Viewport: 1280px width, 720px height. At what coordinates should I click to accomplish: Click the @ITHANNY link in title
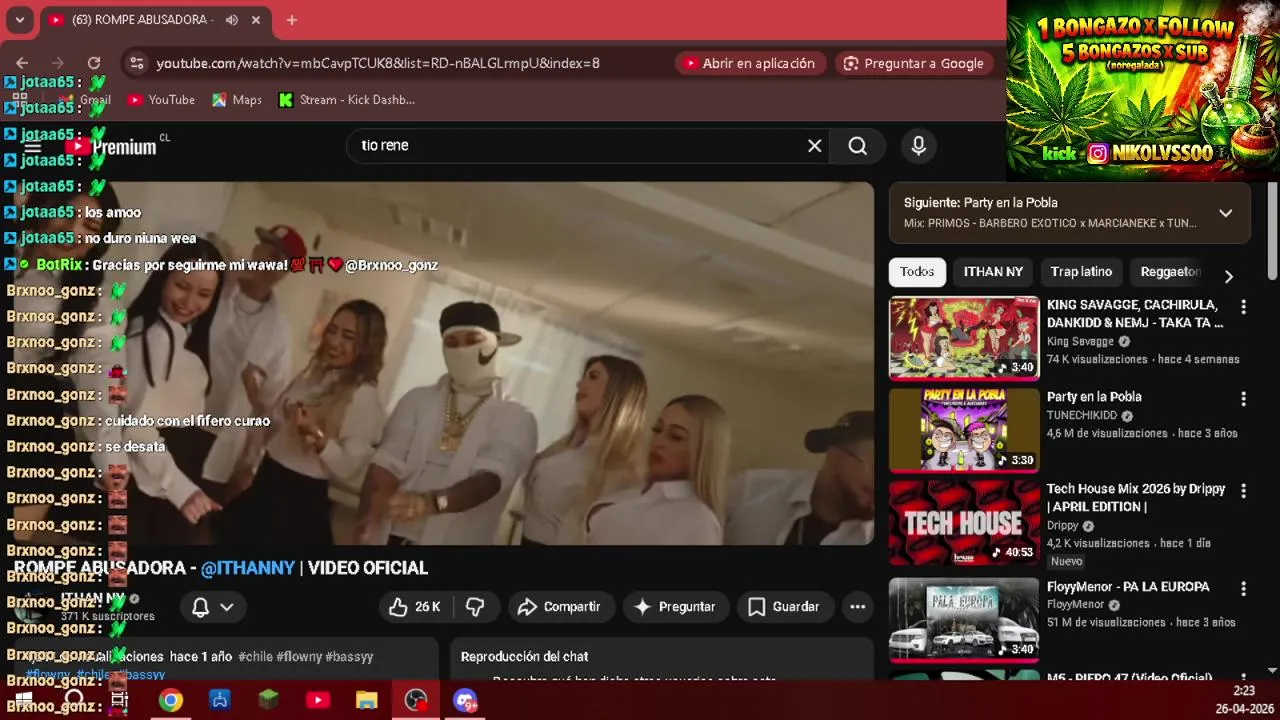[248, 568]
